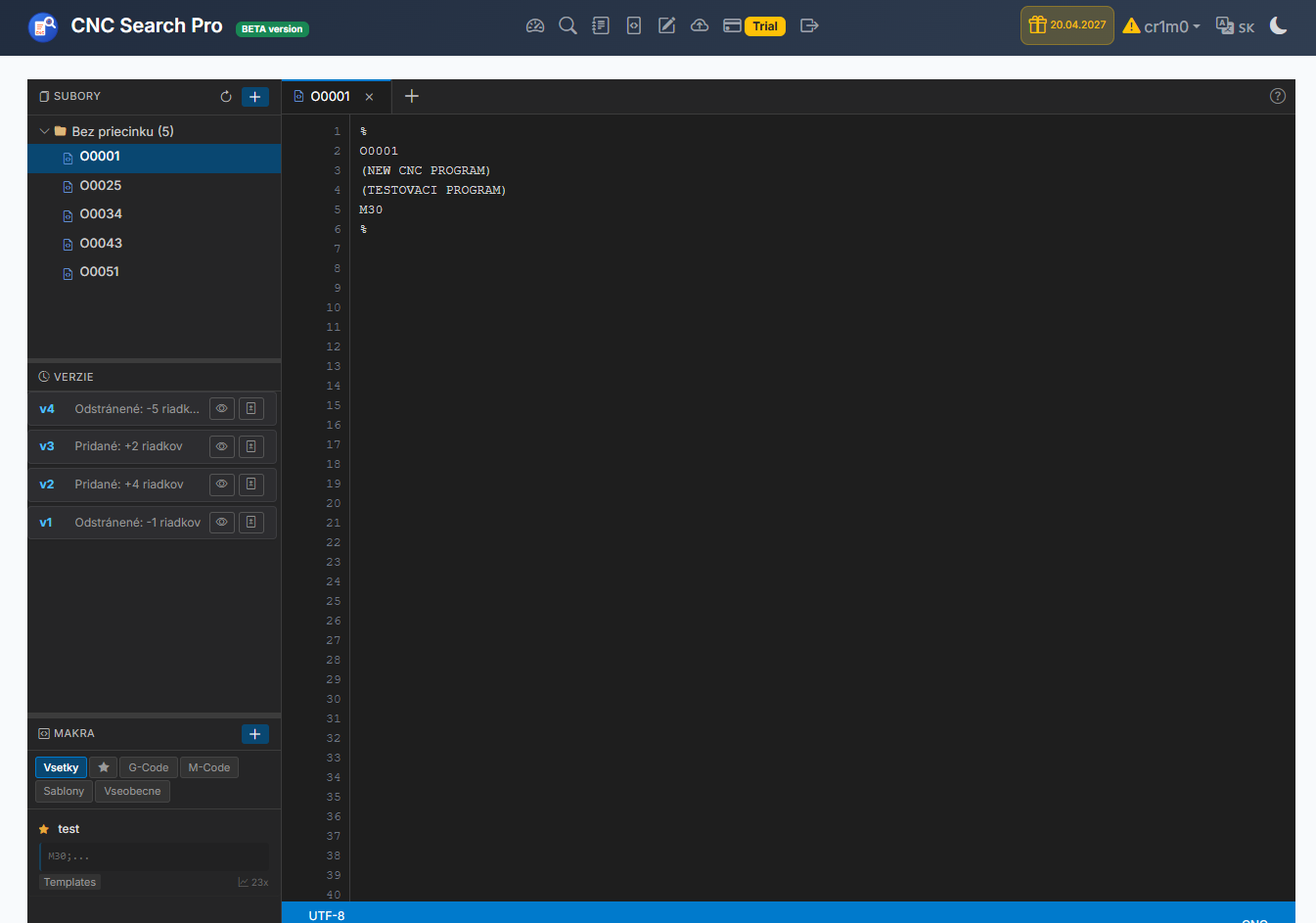Click the yellow Trial badge
The image size is (1316, 923).
pyautogui.click(x=765, y=26)
